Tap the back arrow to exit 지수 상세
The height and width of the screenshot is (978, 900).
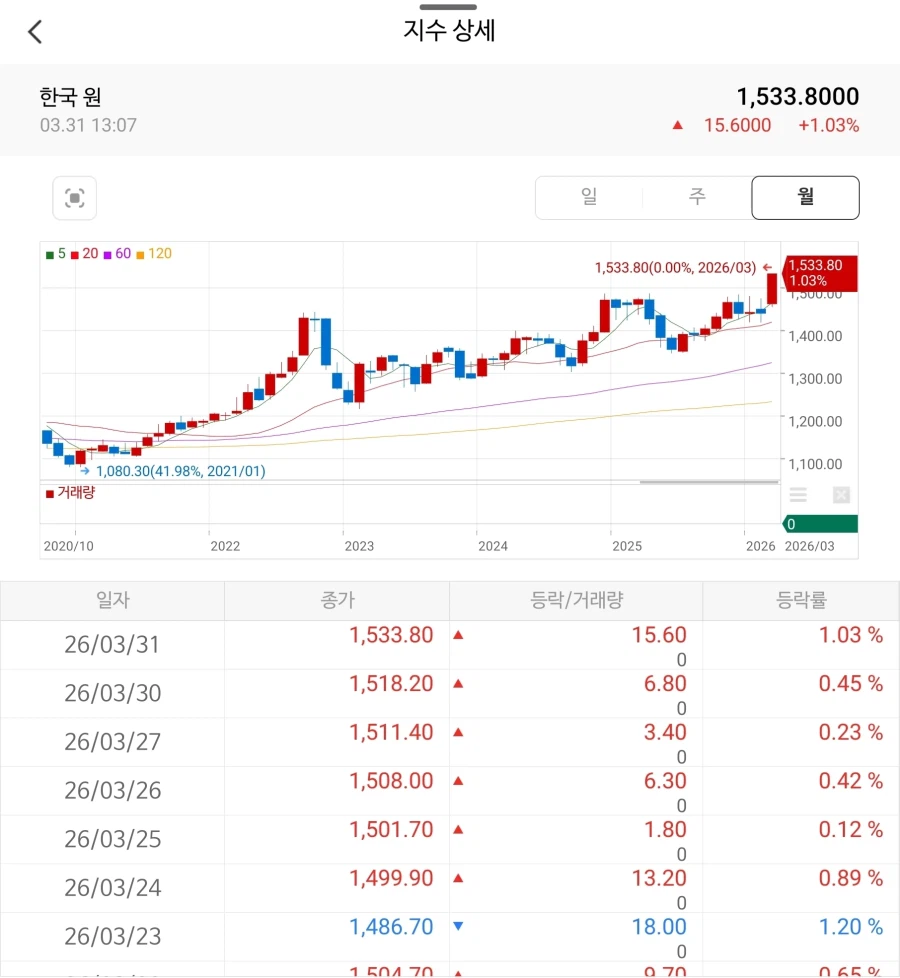pyautogui.click(x=36, y=31)
